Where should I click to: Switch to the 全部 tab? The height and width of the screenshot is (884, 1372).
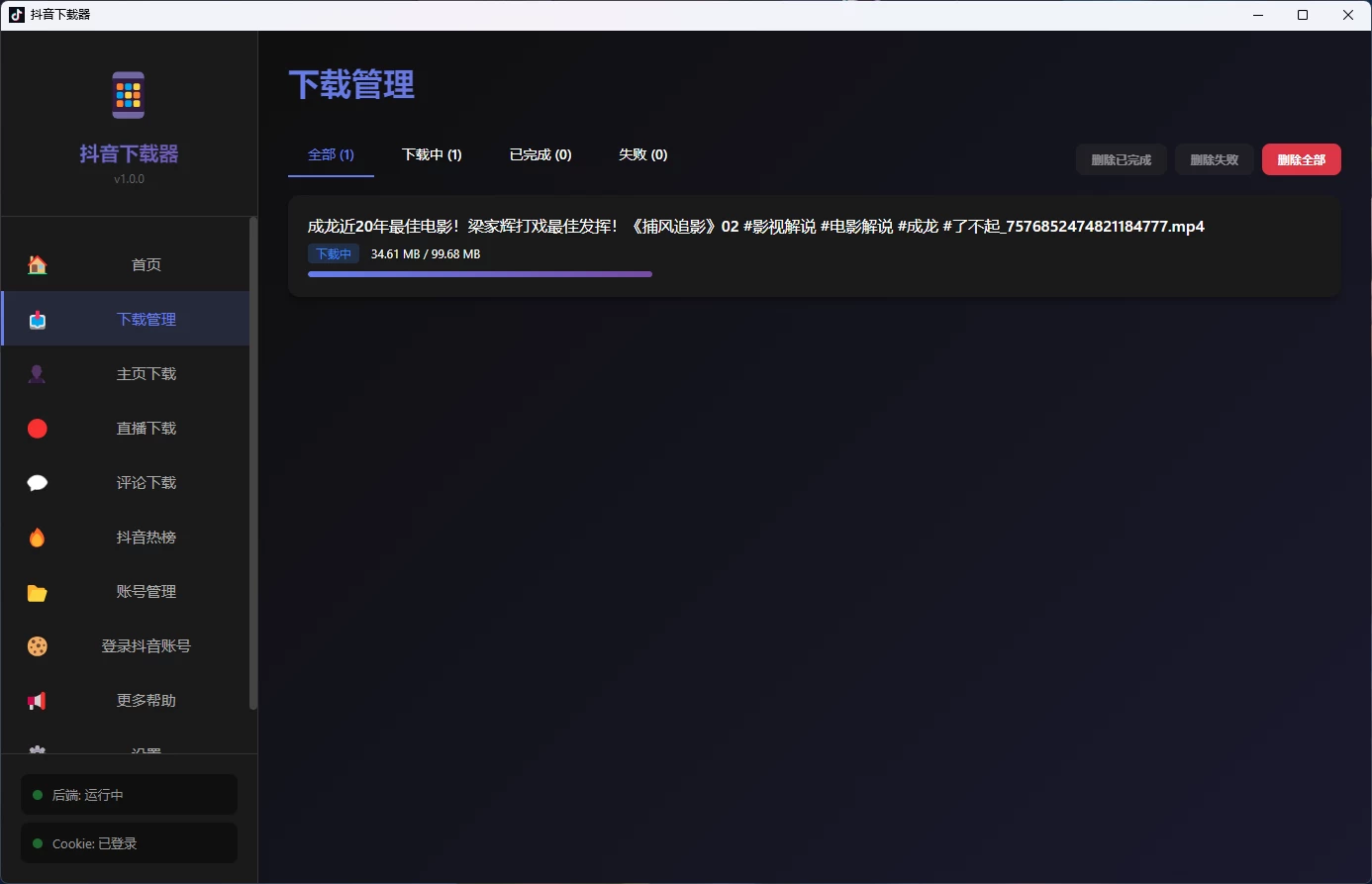331,154
